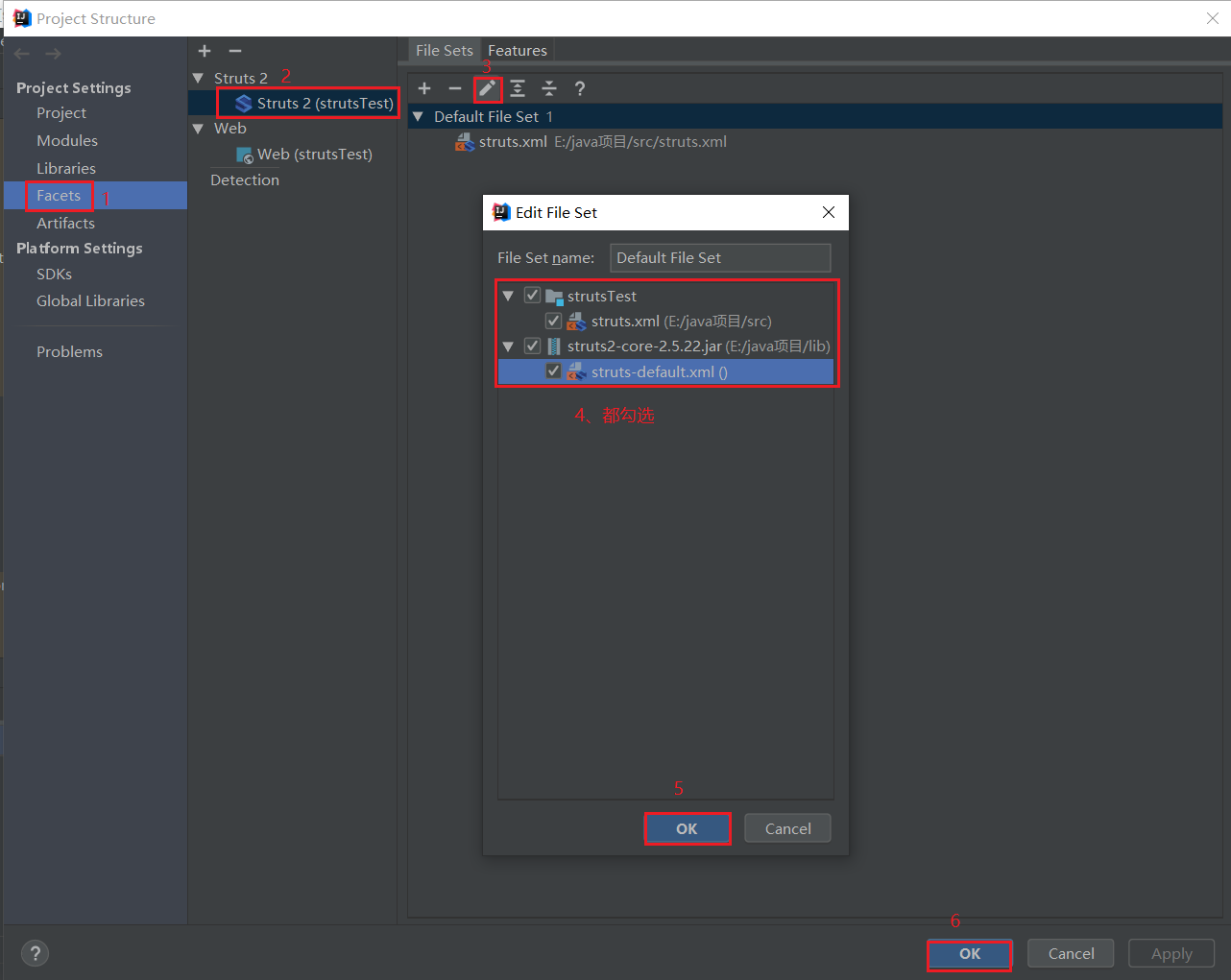Click OK in Project Structure window
This screenshot has width=1231, height=980.
[970, 953]
